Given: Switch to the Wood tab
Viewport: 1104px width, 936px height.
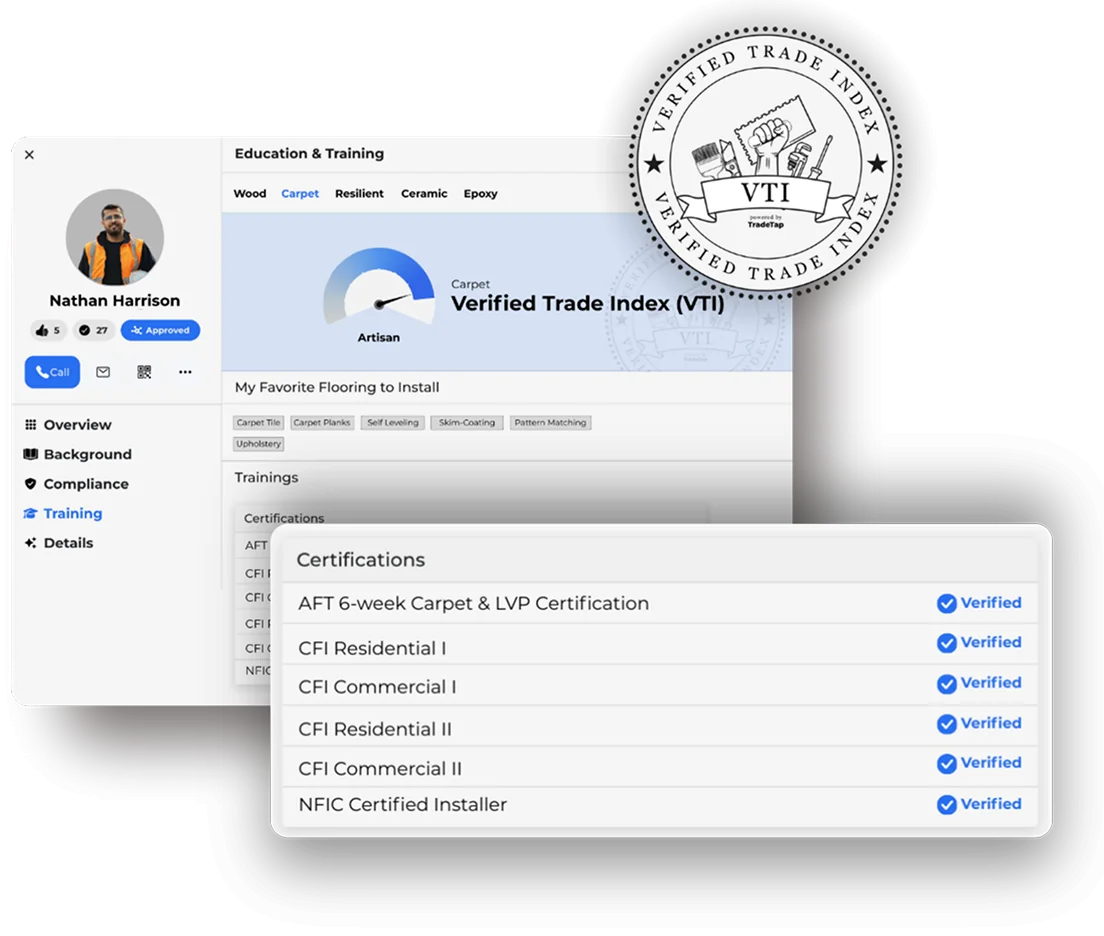Looking at the screenshot, I should tap(250, 194).
